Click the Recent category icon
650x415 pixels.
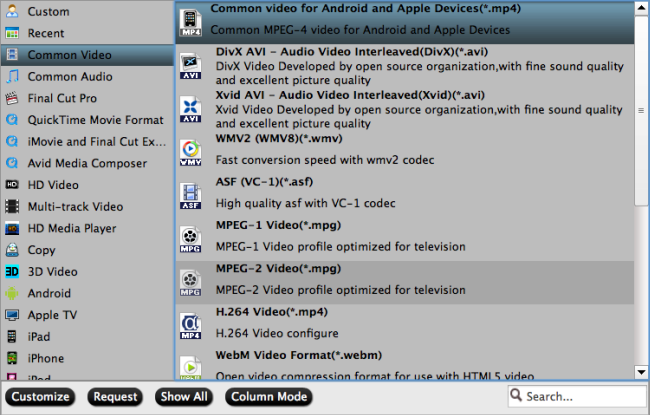[x=12, y=33]
